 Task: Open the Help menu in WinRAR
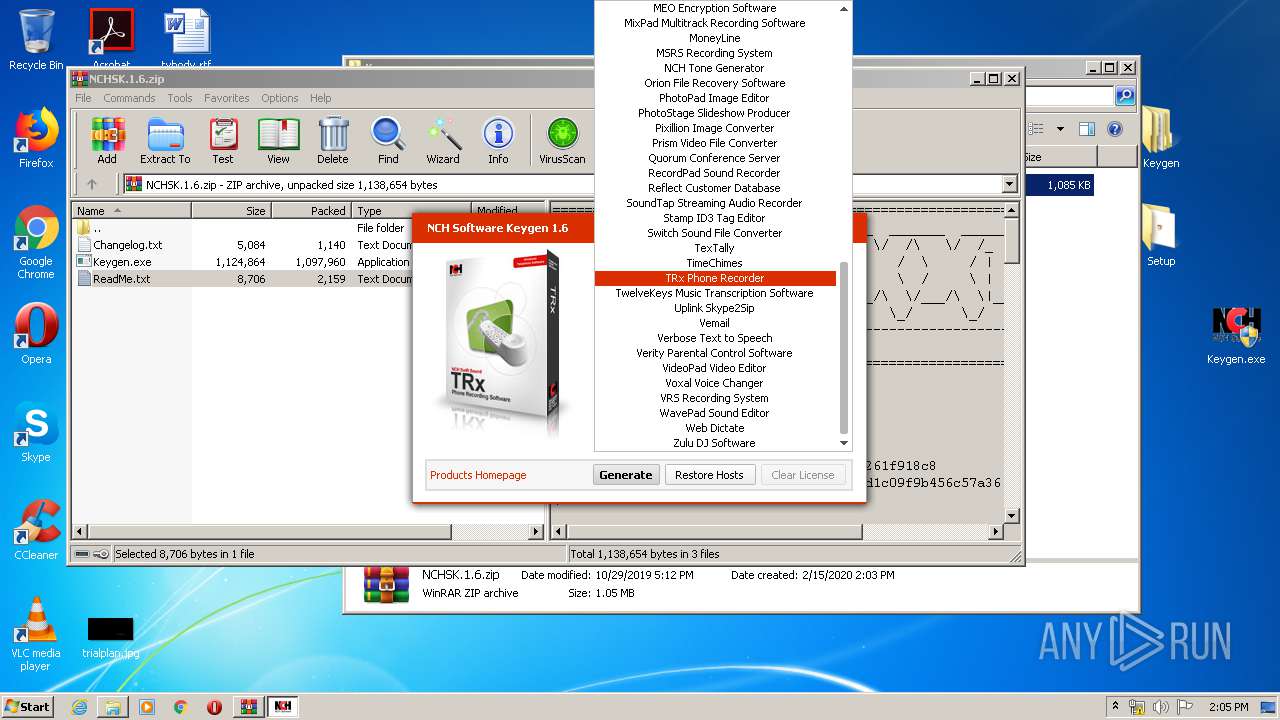320,98
